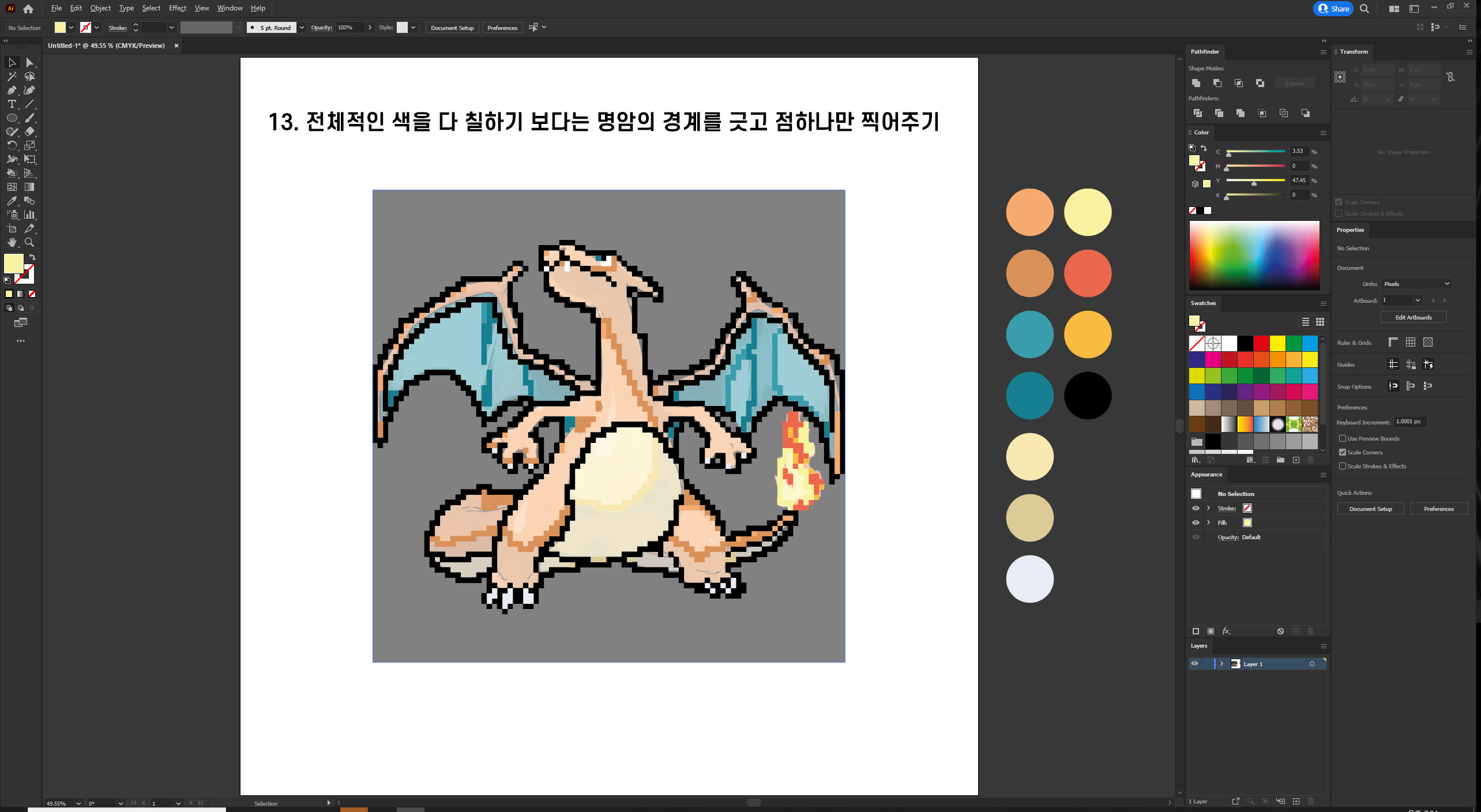1481x812 pixels.
Task: Select the Eraser tool
Action: pos(29,131)
